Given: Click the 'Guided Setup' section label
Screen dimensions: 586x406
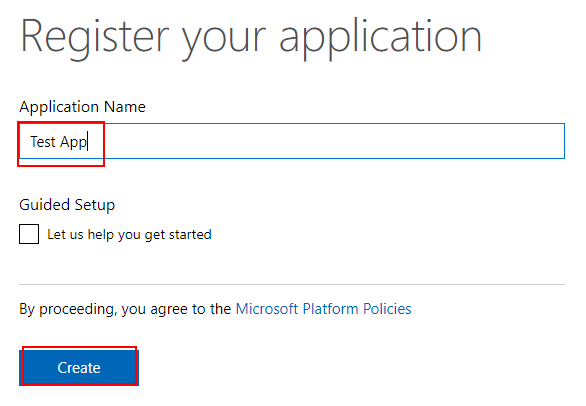Looking at the screenshot, I should (x=67, y=204).
